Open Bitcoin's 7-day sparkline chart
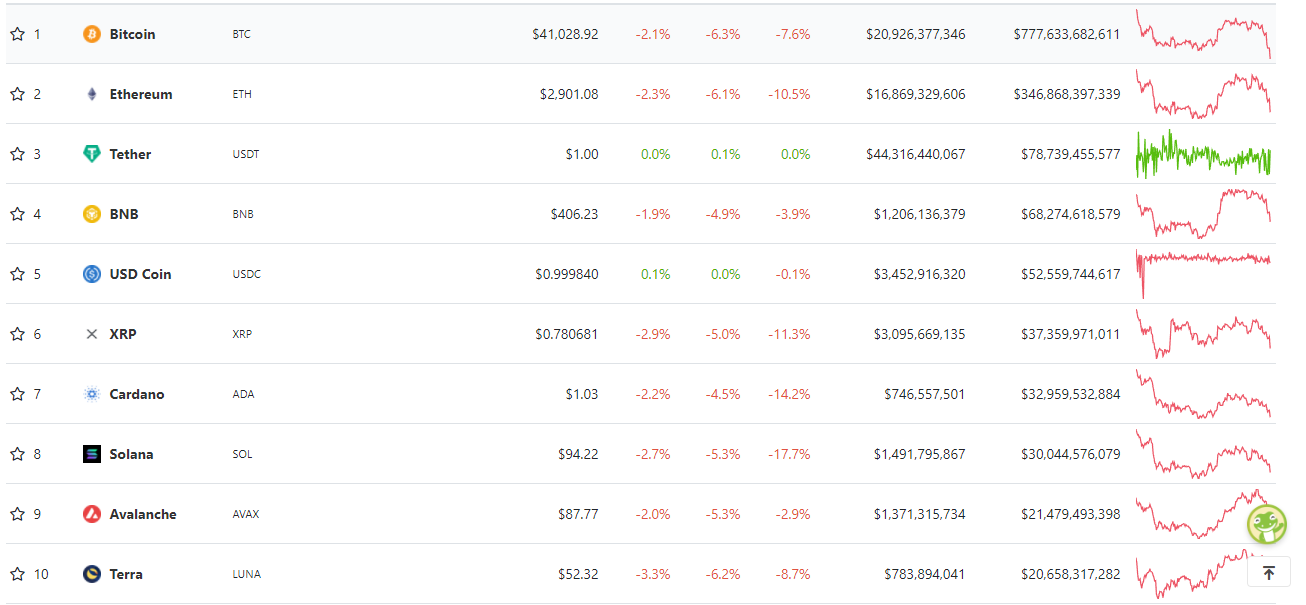The image size is (1306, 605). coord(1203,34)
